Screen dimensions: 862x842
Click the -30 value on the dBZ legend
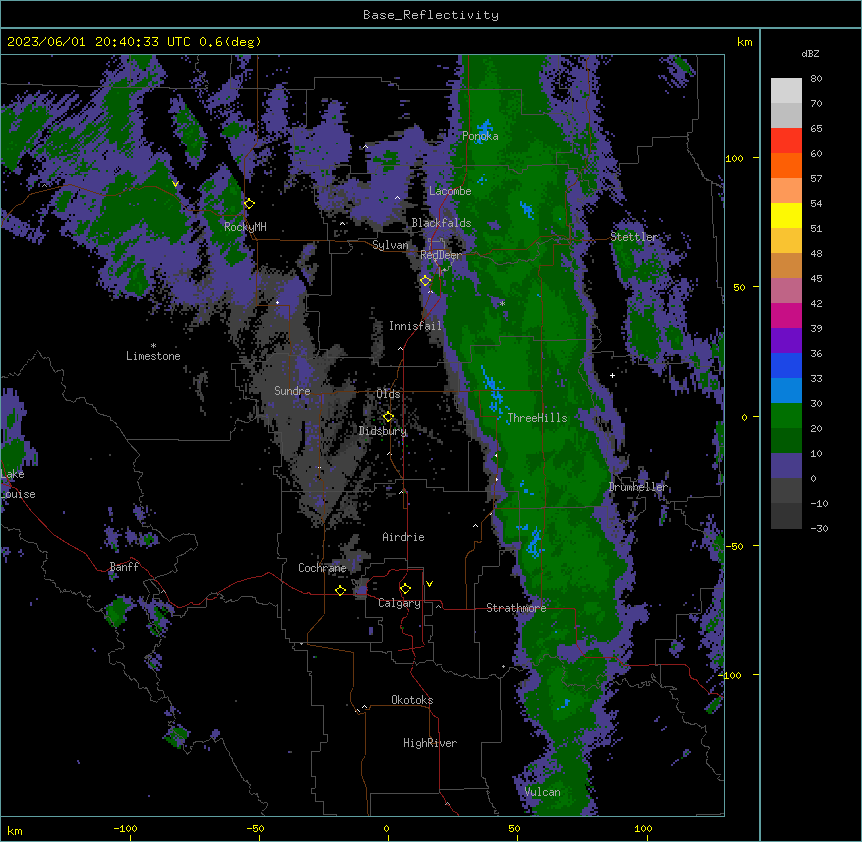click(x=819, y=528)
